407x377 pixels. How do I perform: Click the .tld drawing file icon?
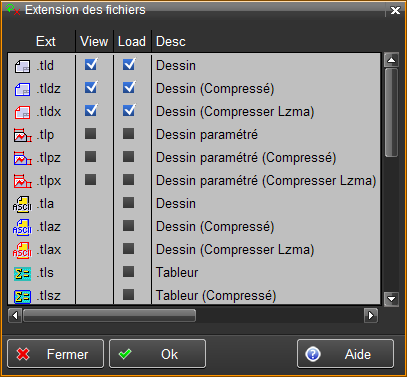tap(22, 66)
